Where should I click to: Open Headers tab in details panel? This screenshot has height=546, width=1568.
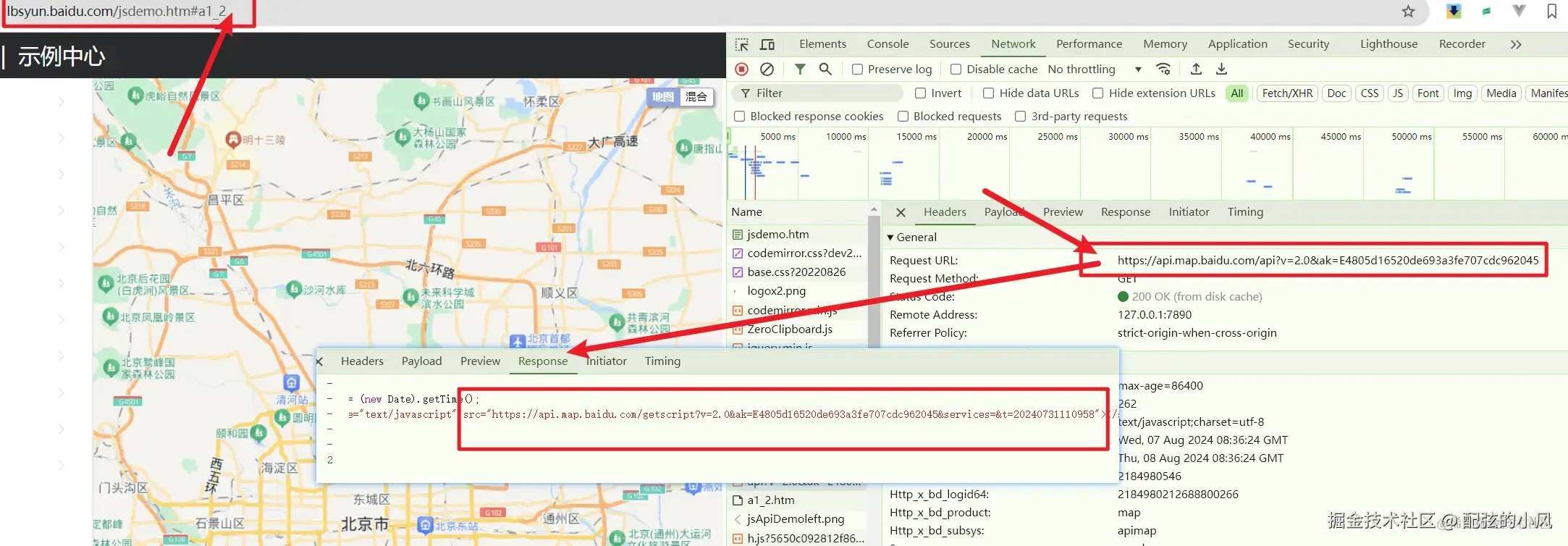tap(945, 211)
